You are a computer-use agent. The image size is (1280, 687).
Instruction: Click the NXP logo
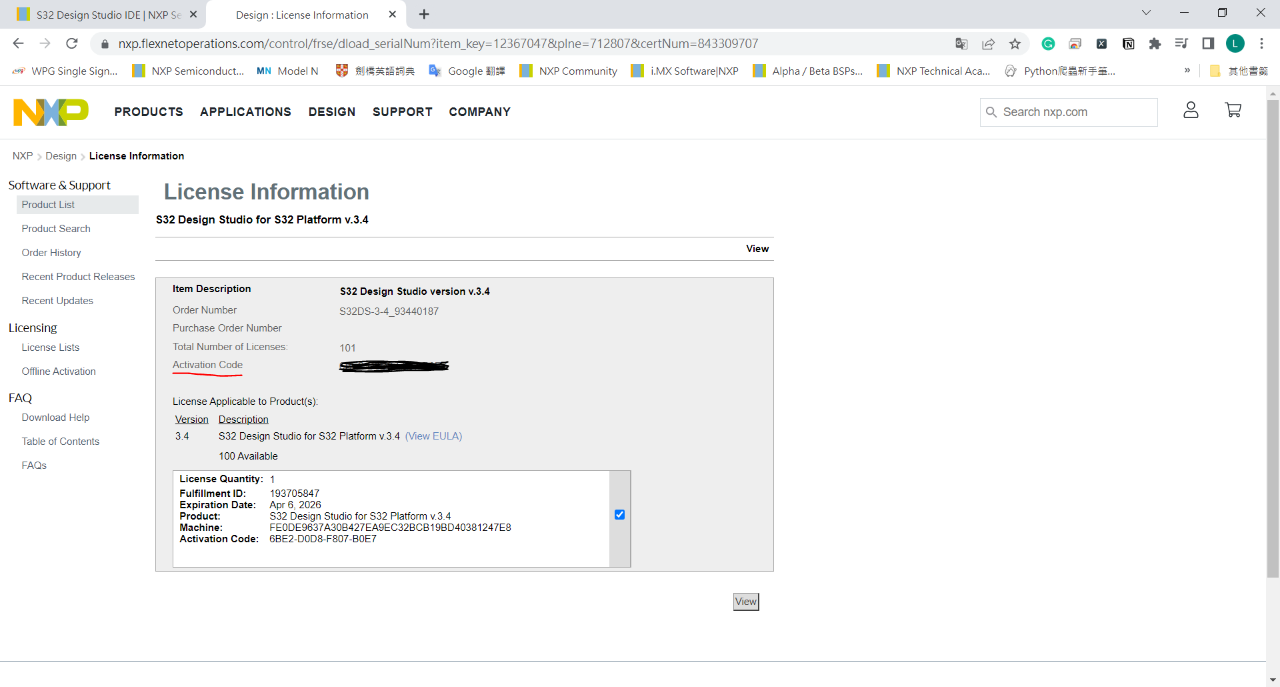51,112
